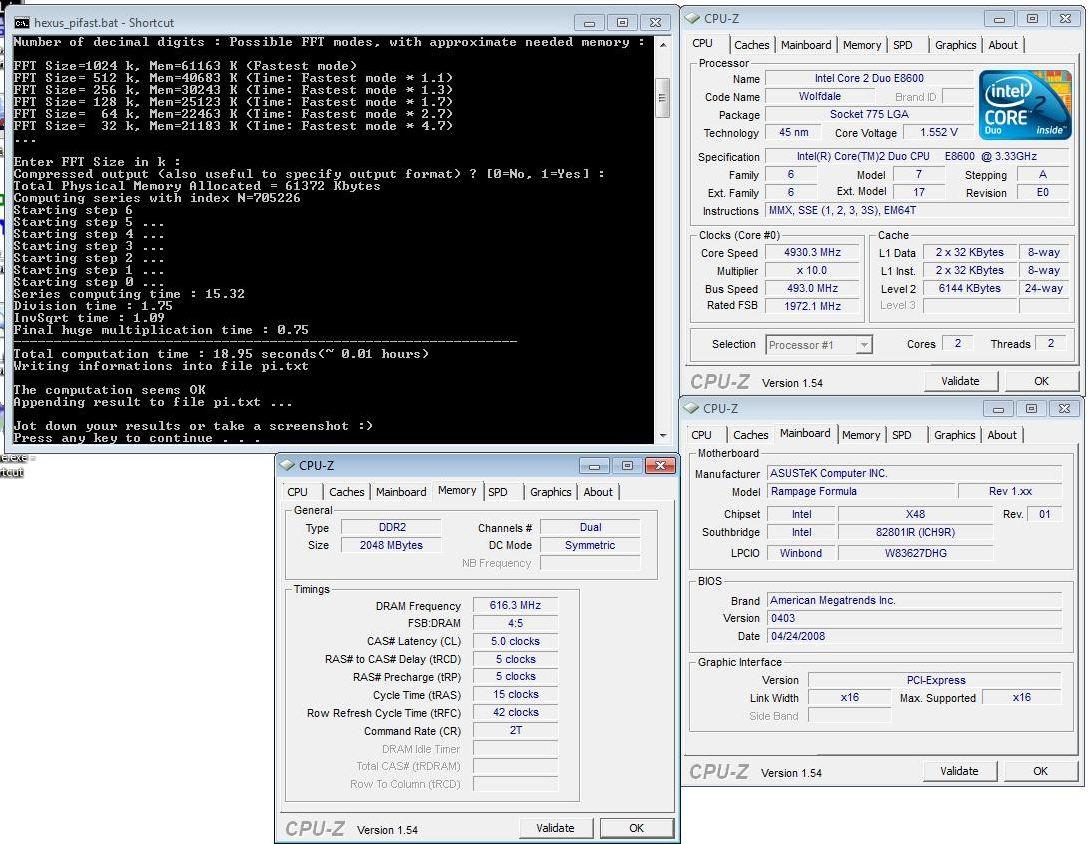Select the CPU tab in Mainboard window
The image size is (1090, 844).
(x=701, y=435)
